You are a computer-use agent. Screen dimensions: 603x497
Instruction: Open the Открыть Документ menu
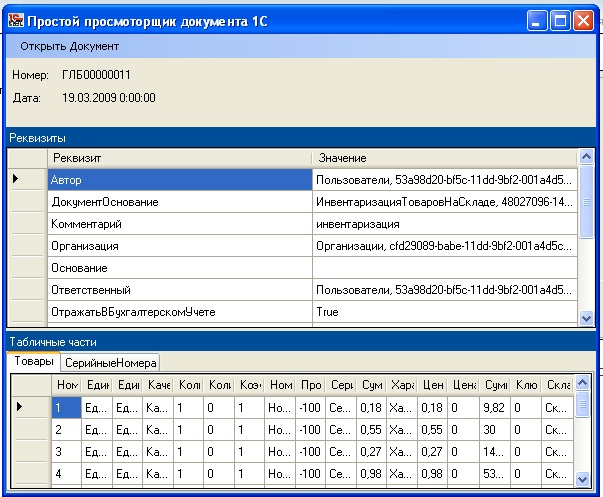point(70,46)
